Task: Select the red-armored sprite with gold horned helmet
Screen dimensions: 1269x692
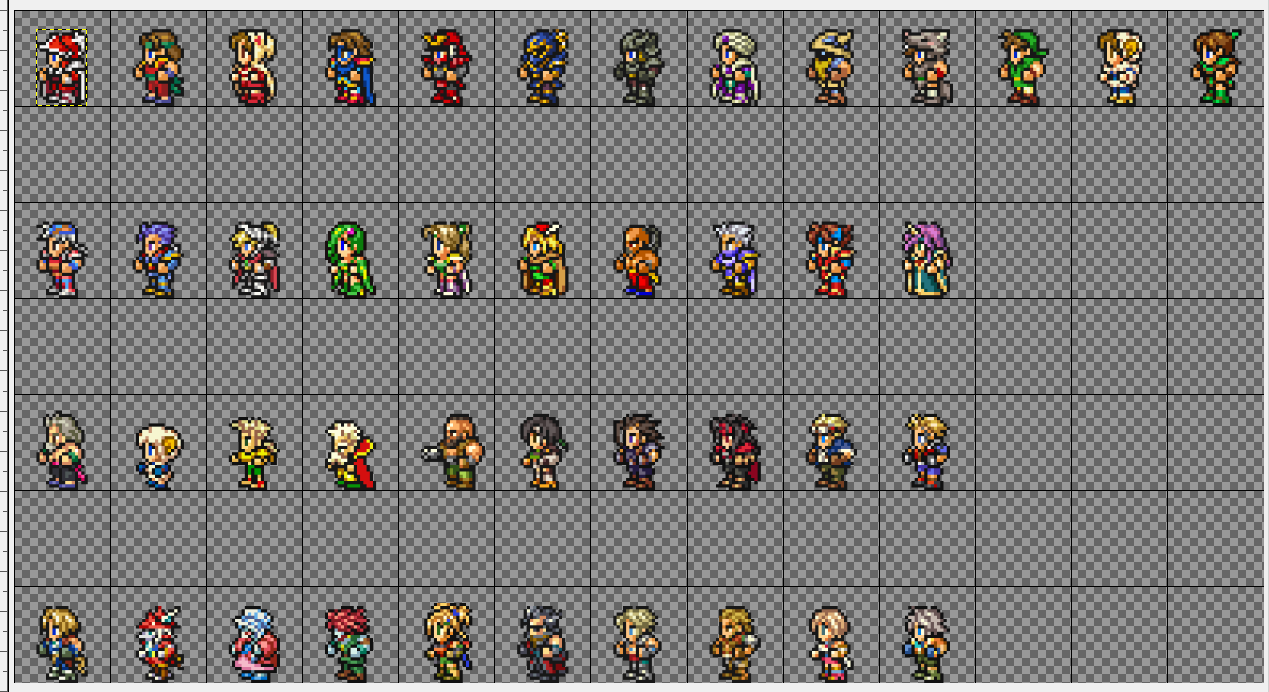Action: click(445, 67)
